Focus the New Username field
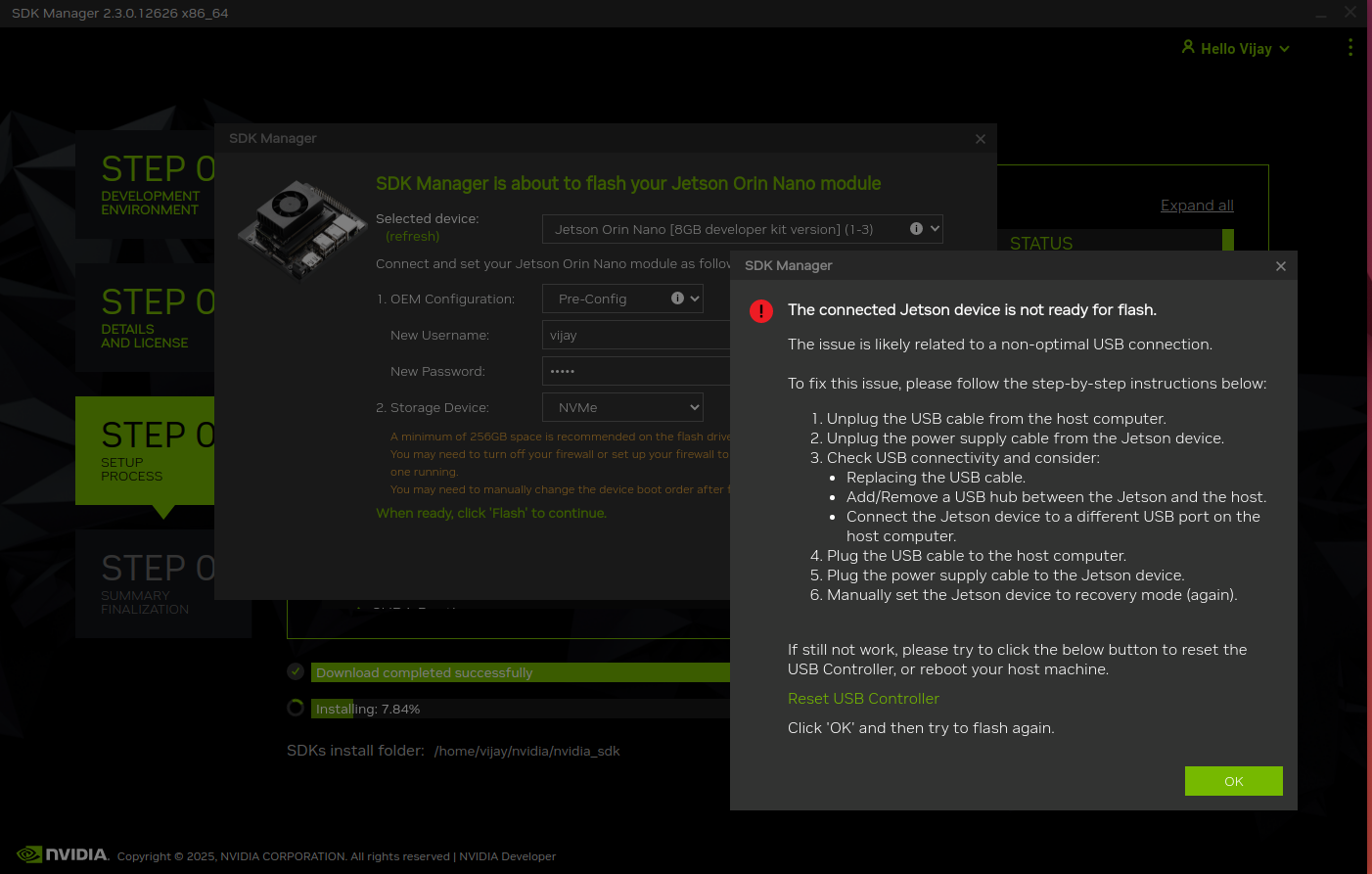 point(636,335)
